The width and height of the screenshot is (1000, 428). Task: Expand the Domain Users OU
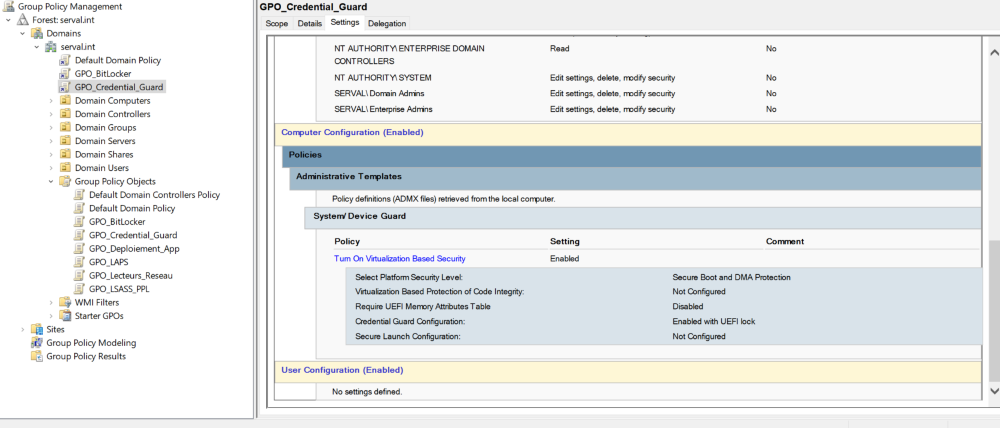click(x=51, y=168)
